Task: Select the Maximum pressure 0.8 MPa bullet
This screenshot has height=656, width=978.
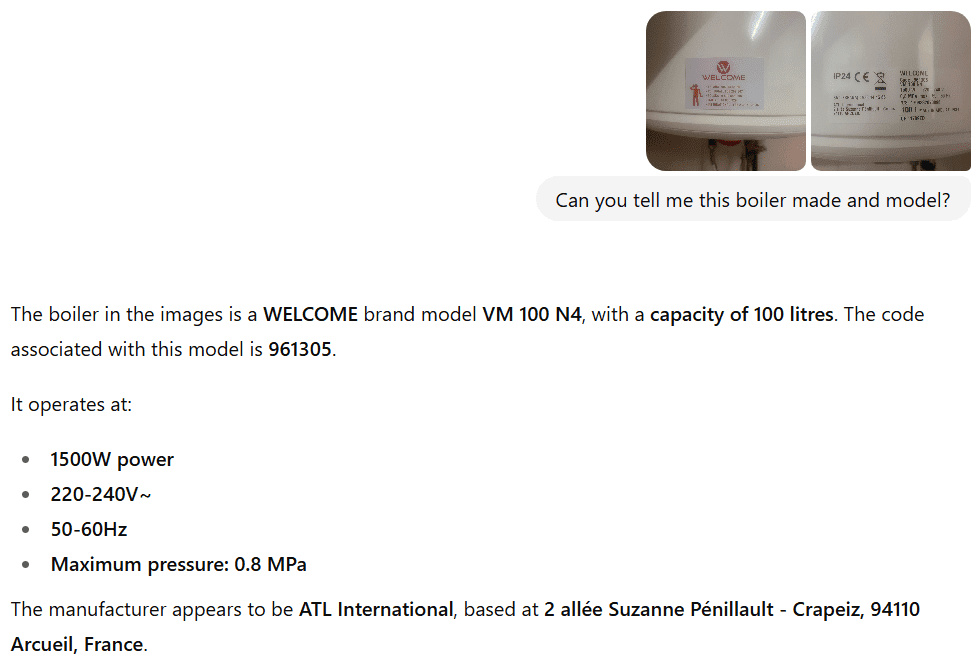Action: point(178,564)
